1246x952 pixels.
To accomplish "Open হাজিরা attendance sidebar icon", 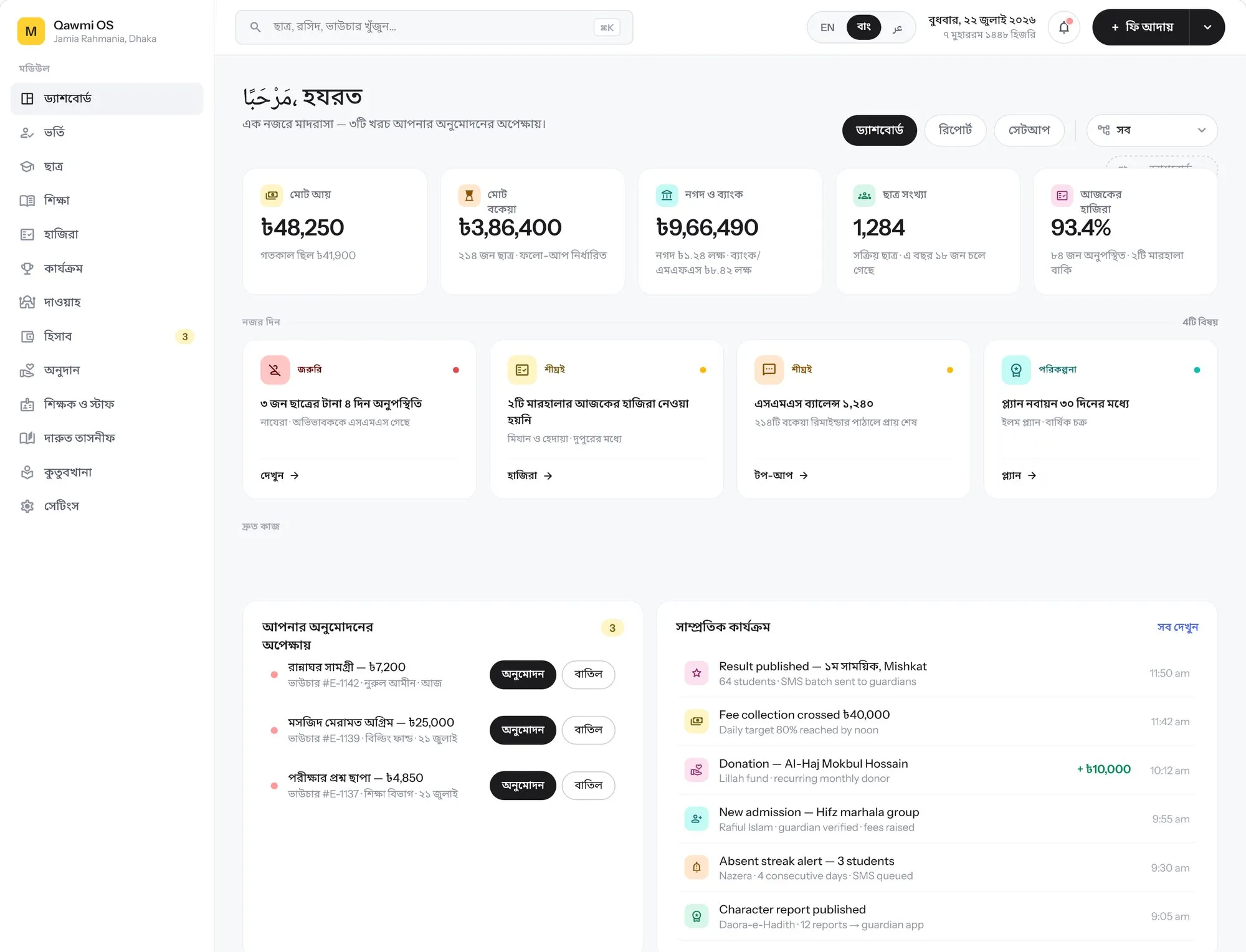I will click(27, 234).
